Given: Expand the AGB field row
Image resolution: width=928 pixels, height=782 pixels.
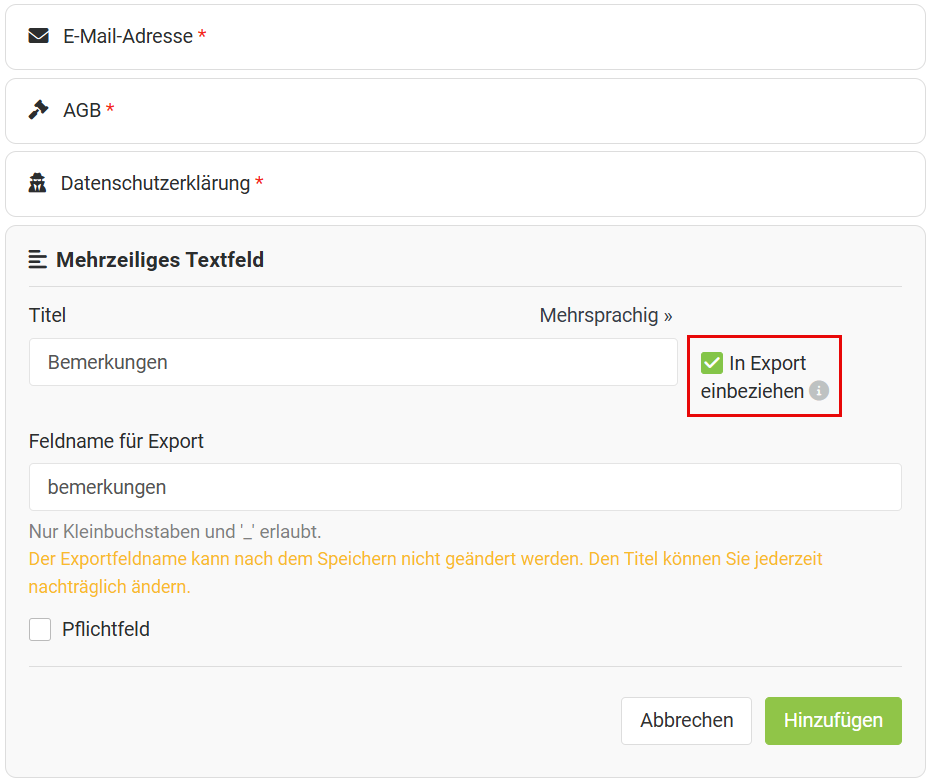Looking at the screenshot, I should (x=465, y=111).
